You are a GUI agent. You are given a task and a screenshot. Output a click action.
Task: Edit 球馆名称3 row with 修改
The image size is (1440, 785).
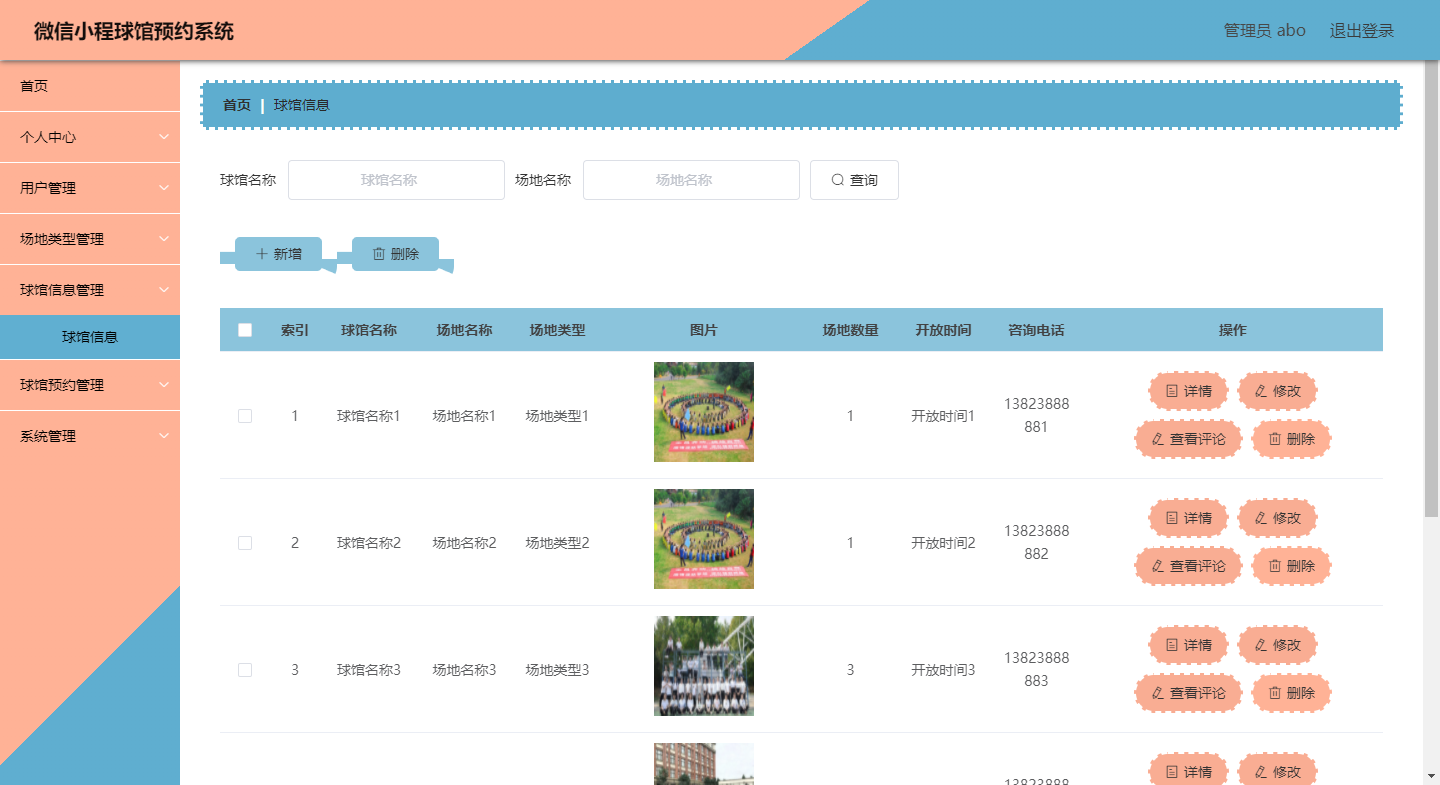[1277, 645]
